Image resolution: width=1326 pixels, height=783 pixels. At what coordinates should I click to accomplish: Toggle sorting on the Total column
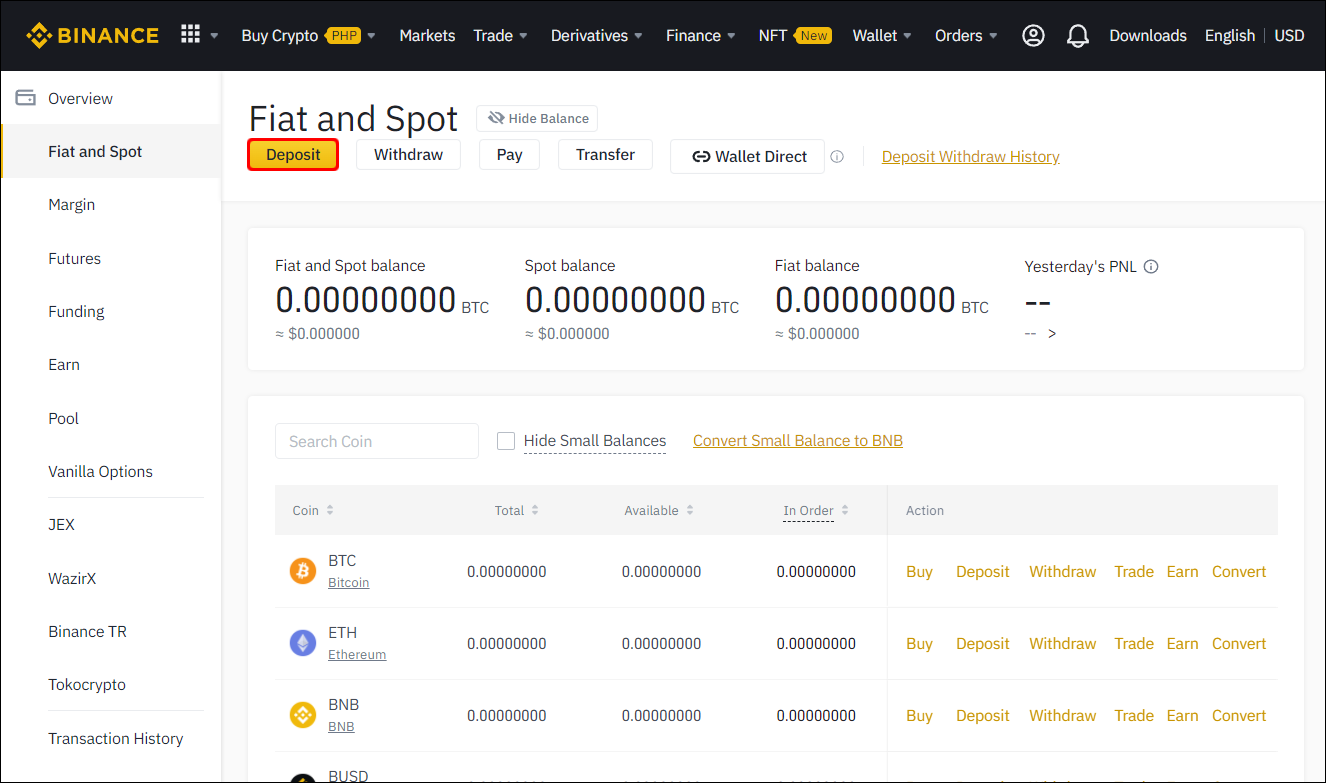(x=534, y=510)
